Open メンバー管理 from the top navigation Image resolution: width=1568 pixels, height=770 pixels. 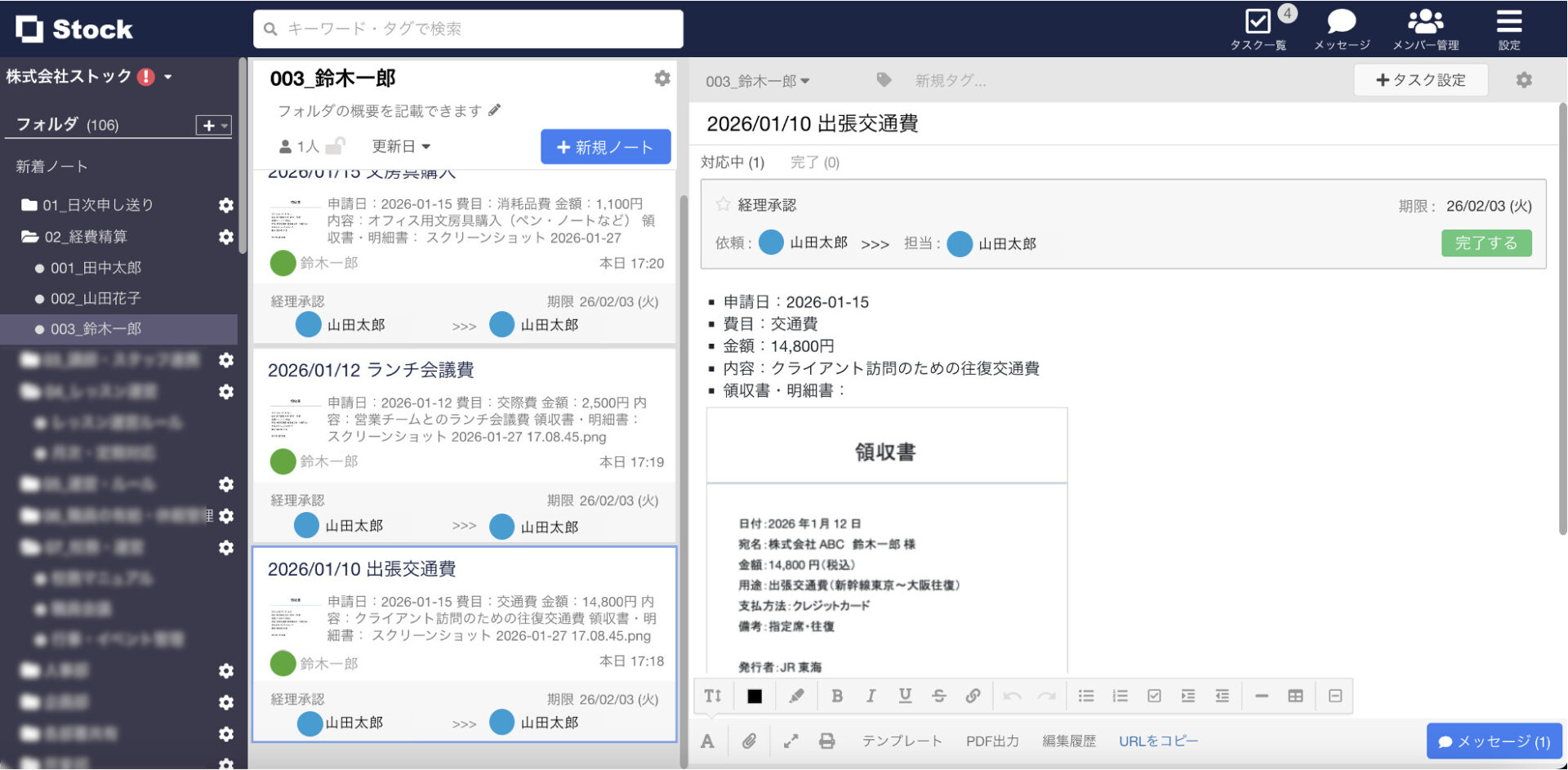tap(1426, 27)
